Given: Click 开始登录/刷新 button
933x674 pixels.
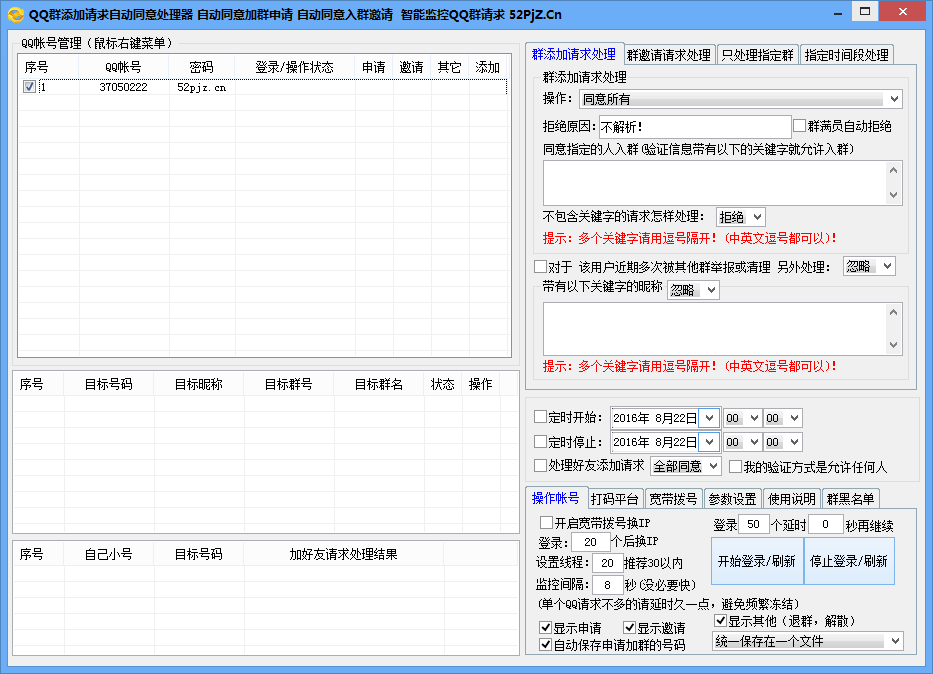Looking at the screenshot, I should (757, 561).
